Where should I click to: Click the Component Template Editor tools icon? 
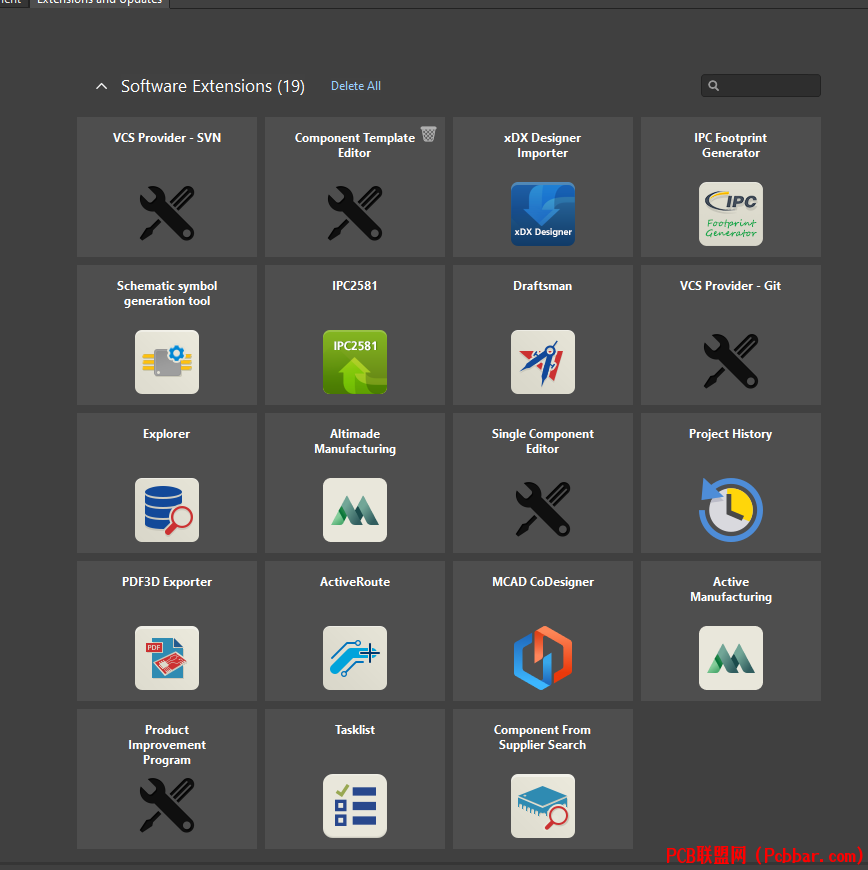pos(355,213)
